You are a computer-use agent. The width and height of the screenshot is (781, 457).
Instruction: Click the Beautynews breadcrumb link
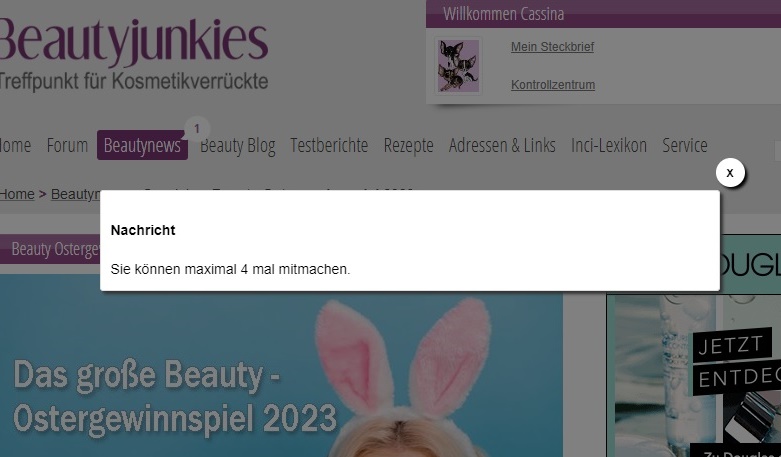76,194
